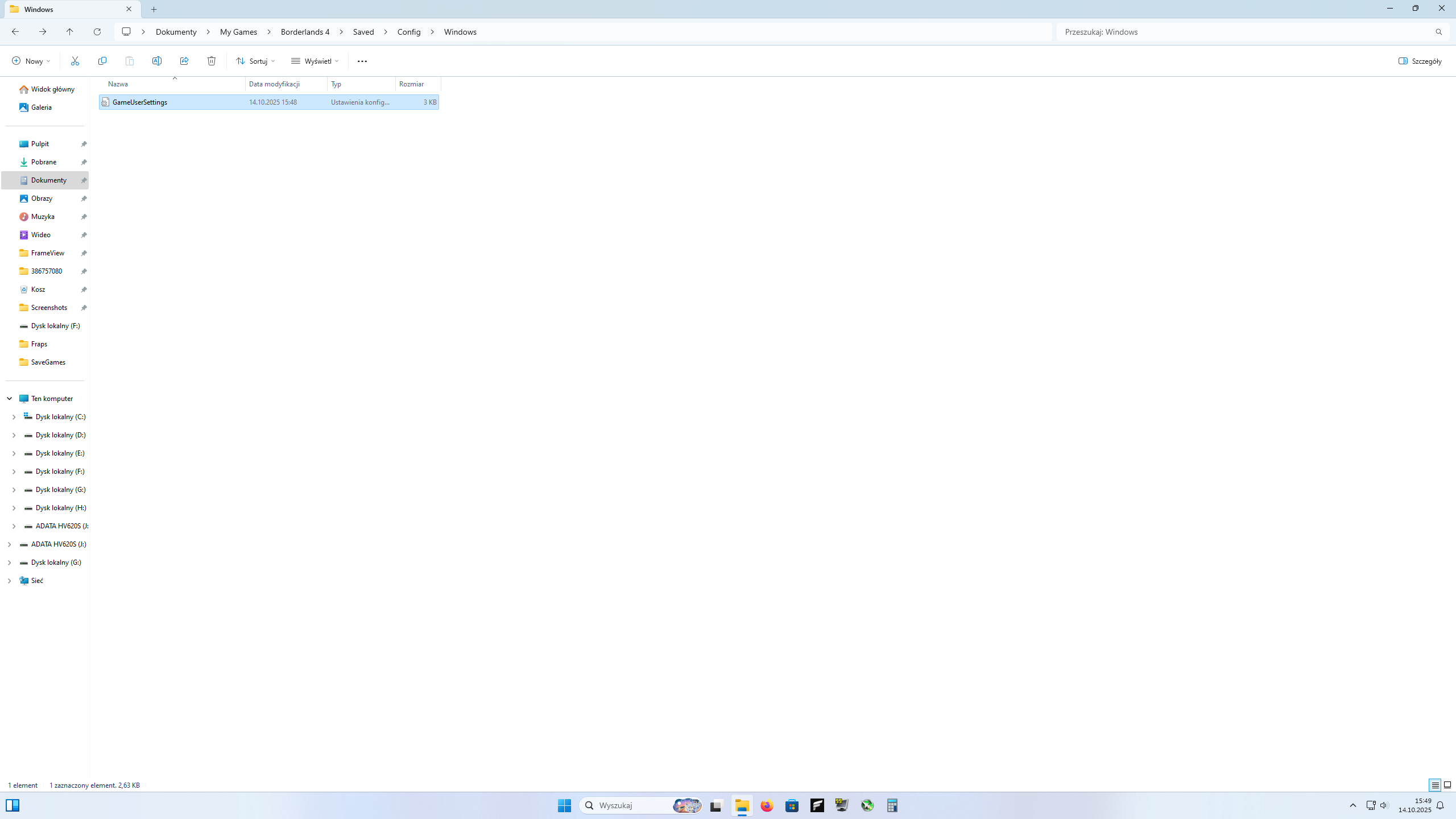Image resolution: width=1456 pixels, height=819 pixels.
Task: Open the see more options ellipsis
Action: click(362, 61)
